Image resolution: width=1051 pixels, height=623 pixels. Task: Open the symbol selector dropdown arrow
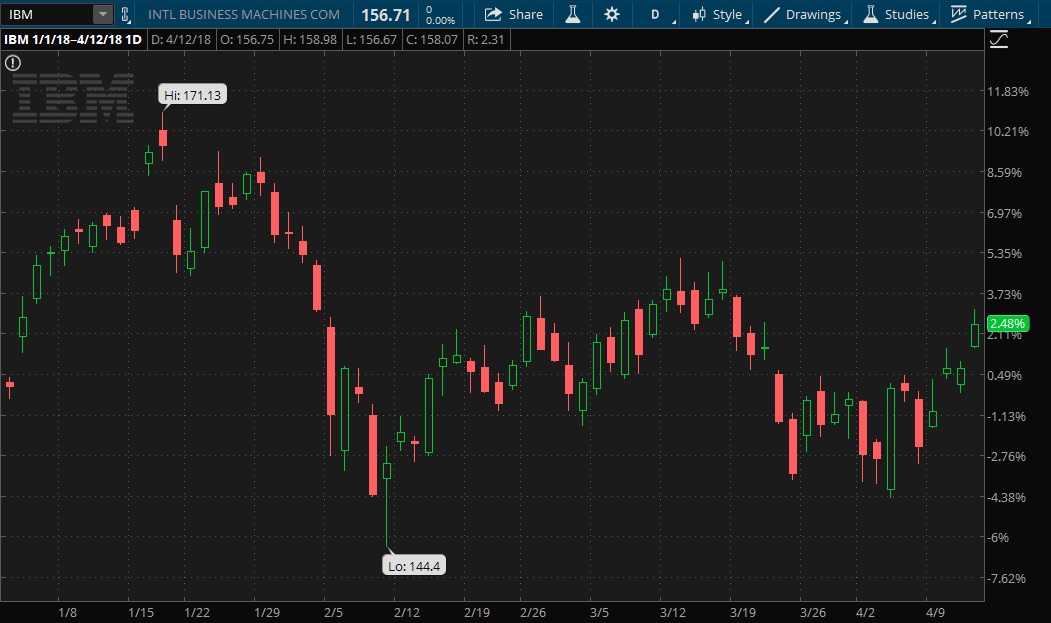[103, 14]
